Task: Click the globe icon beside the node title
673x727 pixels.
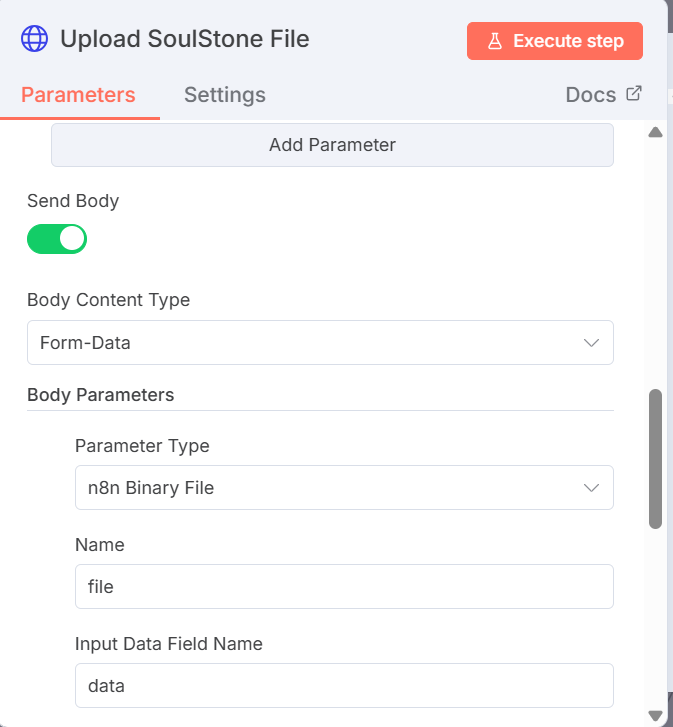Action: [35, 40]
